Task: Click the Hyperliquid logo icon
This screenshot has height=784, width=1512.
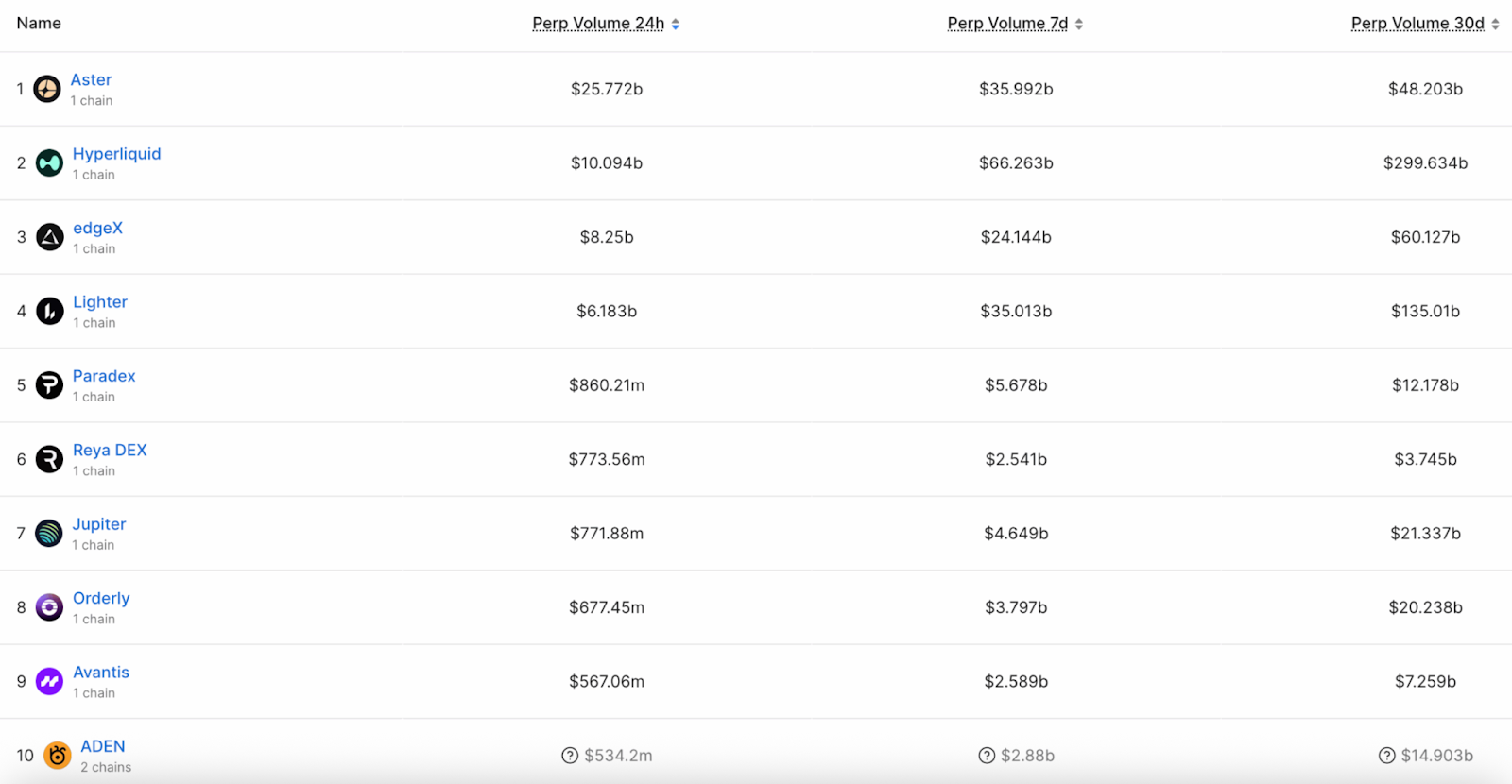Action: coord(48,162)
